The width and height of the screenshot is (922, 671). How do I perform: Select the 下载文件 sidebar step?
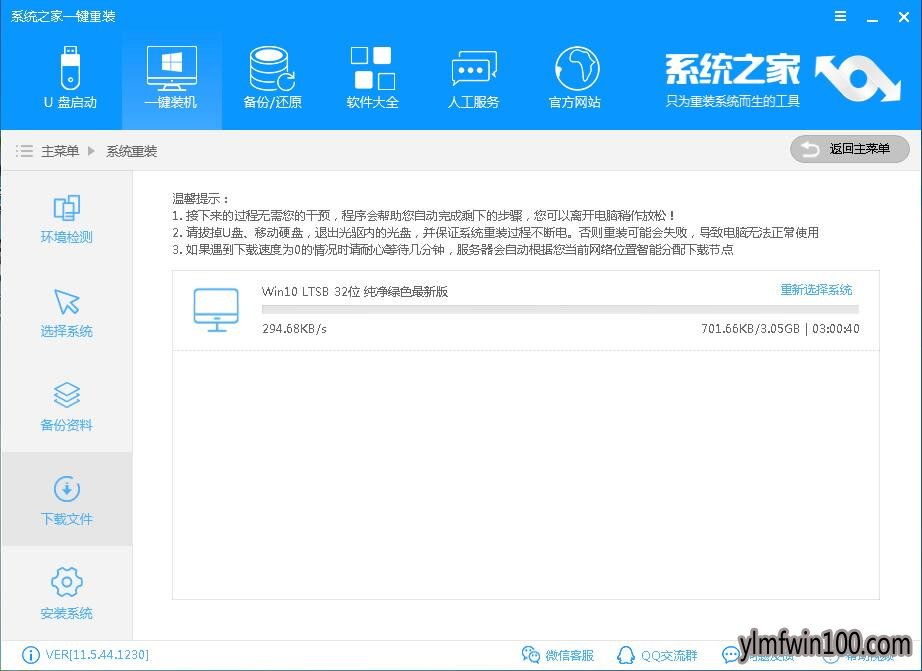pos(66,500)
